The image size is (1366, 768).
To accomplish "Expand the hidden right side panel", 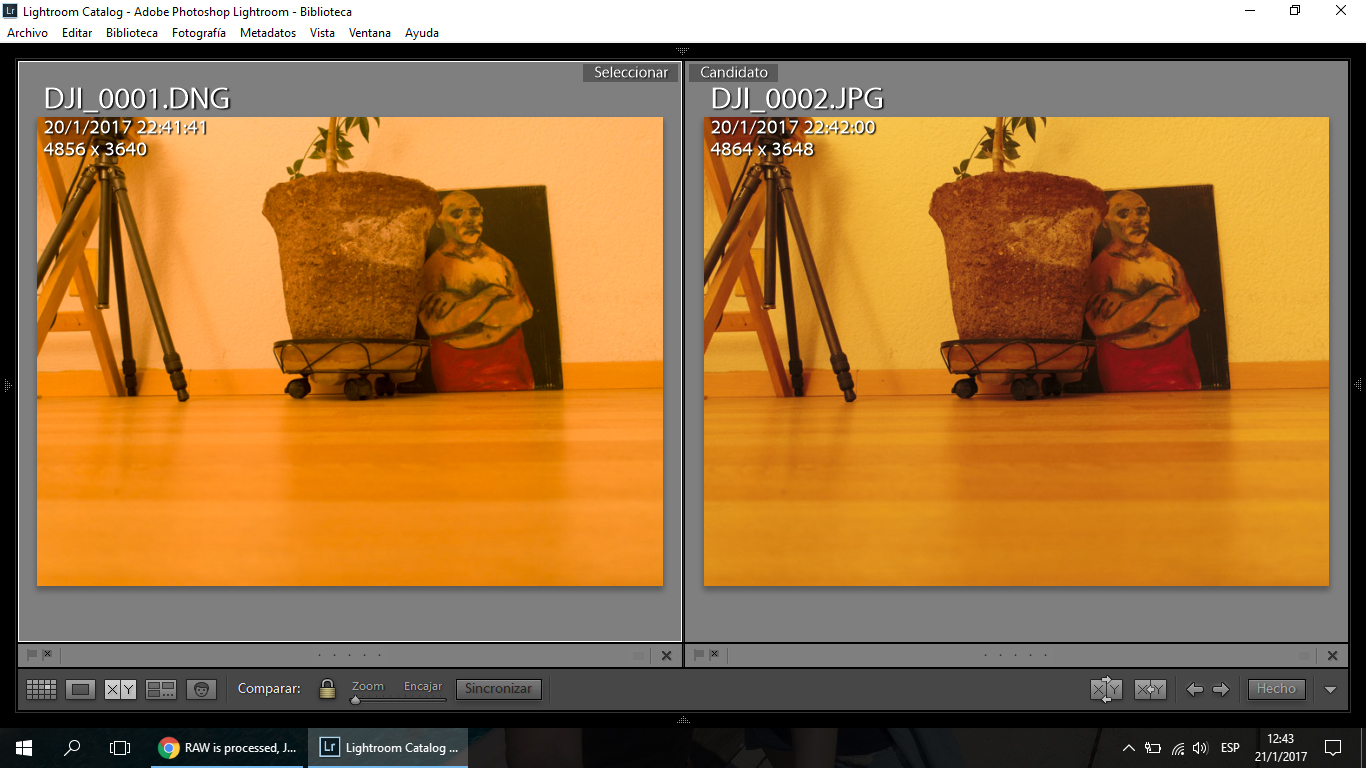I will 1358,385.
